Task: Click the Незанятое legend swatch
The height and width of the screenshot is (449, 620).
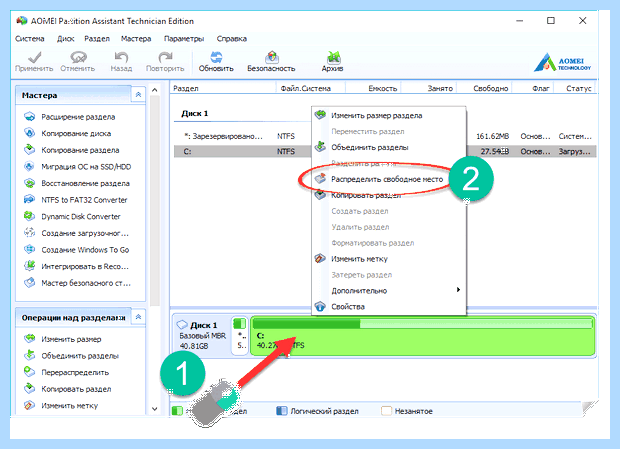Action: 386,411
